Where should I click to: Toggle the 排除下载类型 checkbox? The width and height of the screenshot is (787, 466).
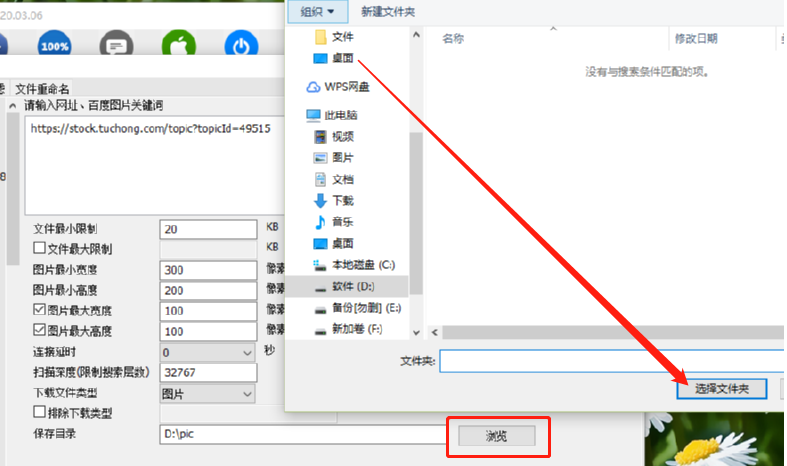click(x=39, y=412)
